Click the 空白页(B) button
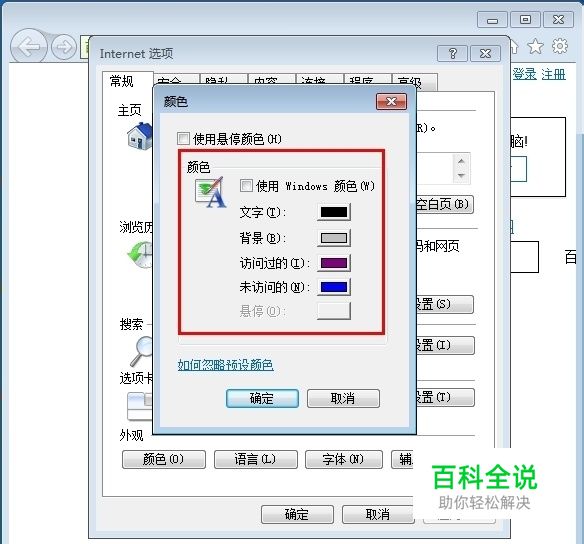584x544 pixels. [x=445, y=204]
